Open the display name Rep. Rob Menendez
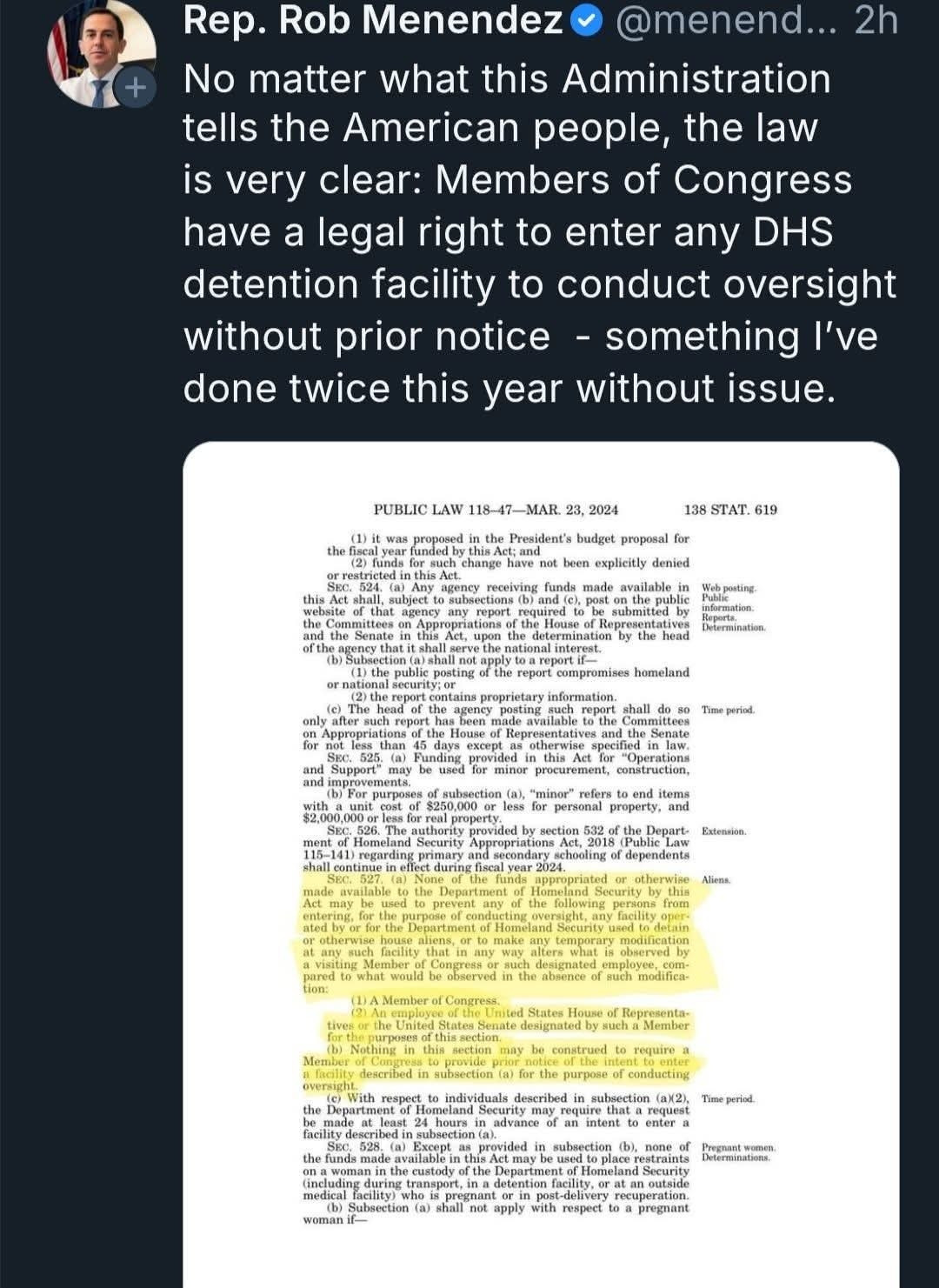The height and width of the screenshot is (1288, 939). 374,22
